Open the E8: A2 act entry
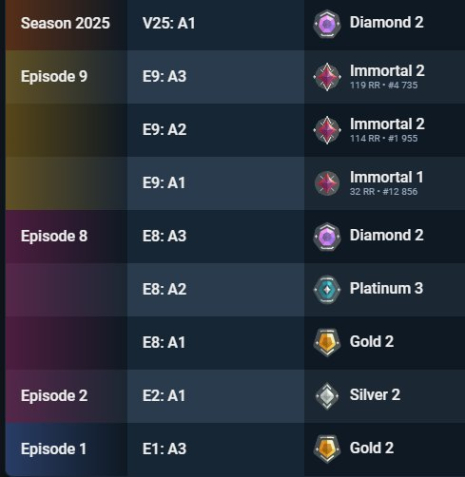This screenshot has height=477, width=465. pyautogui.click(x=164, y=289)
